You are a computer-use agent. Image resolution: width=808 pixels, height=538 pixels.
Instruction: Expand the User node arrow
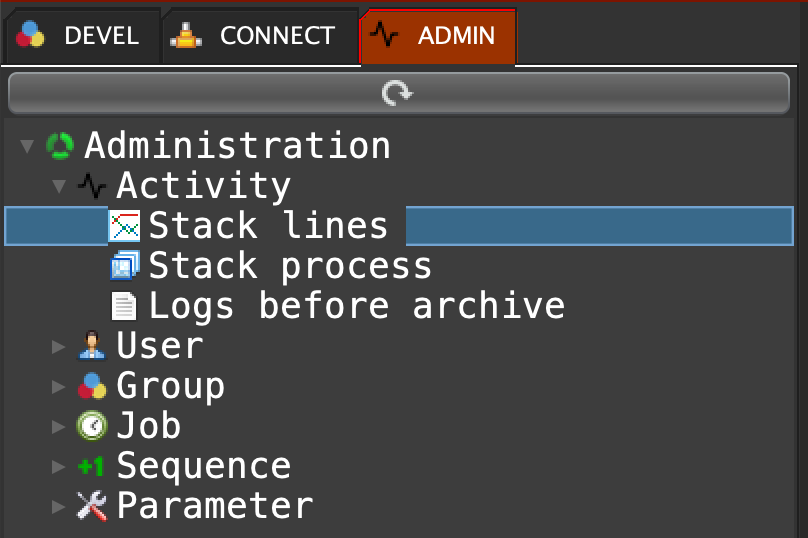pyautogui.click(x=59, y=347)
